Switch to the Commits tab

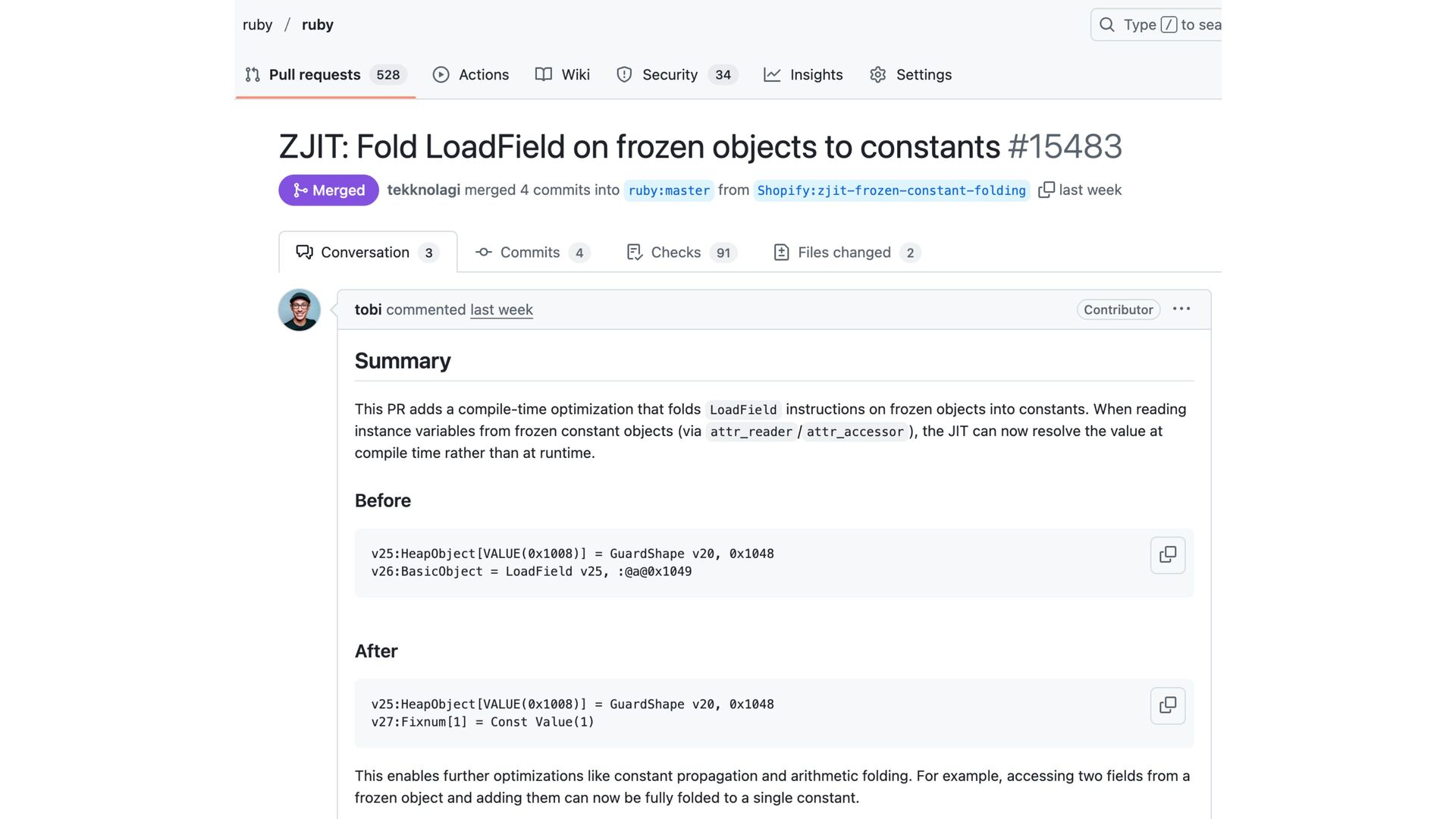(x=529, y=253)
